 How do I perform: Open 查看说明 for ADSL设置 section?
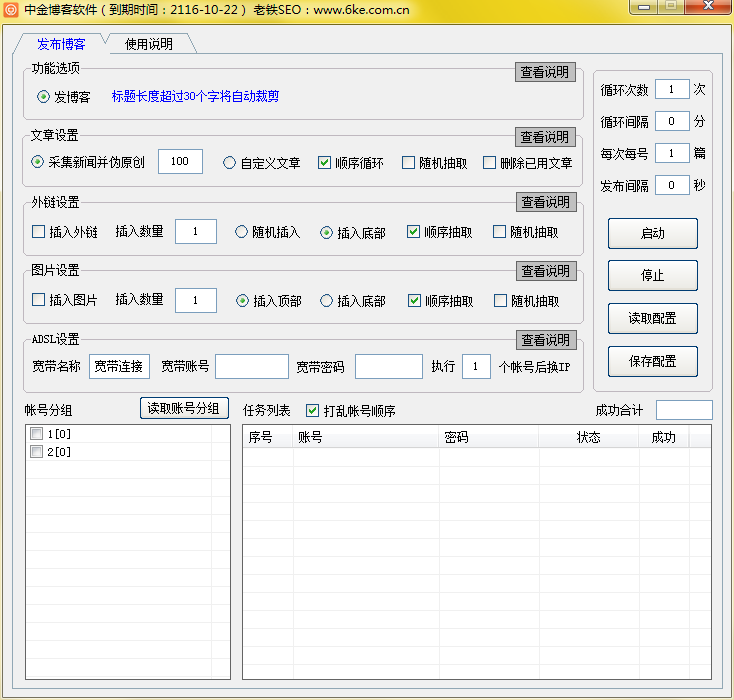click(x=546, y=340)
